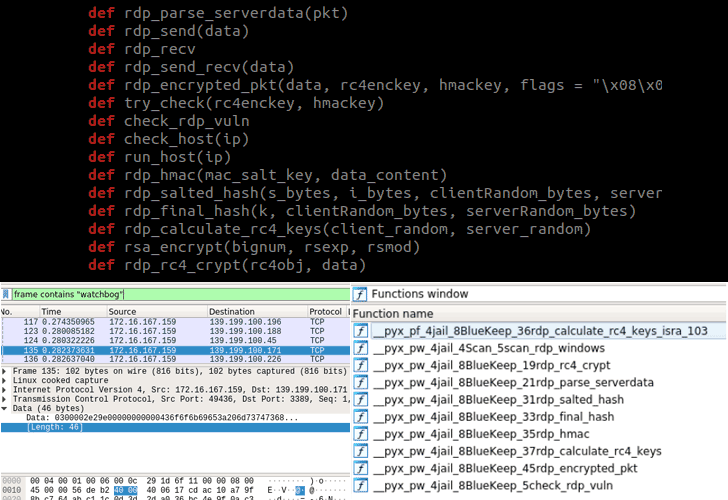This screenshot has width=728, height=500.
Task: Click code line def rdp_send(data)
Action: (x=169, y=31)
